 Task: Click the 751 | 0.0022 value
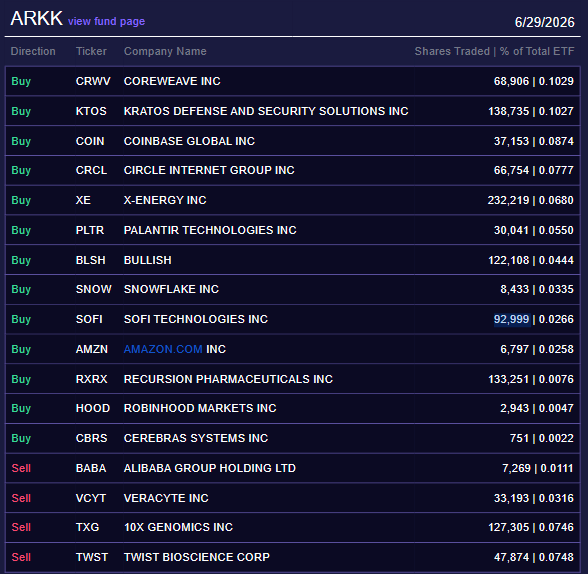[542, 438]
